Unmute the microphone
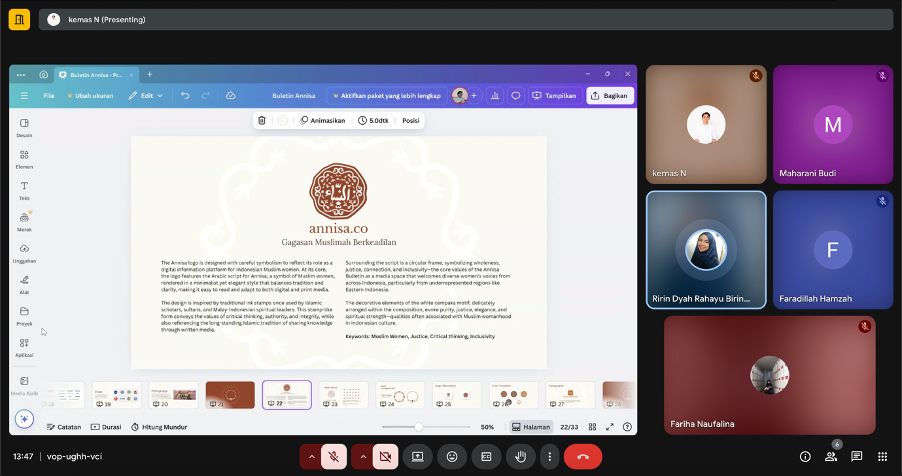 (x=335, y=456)
